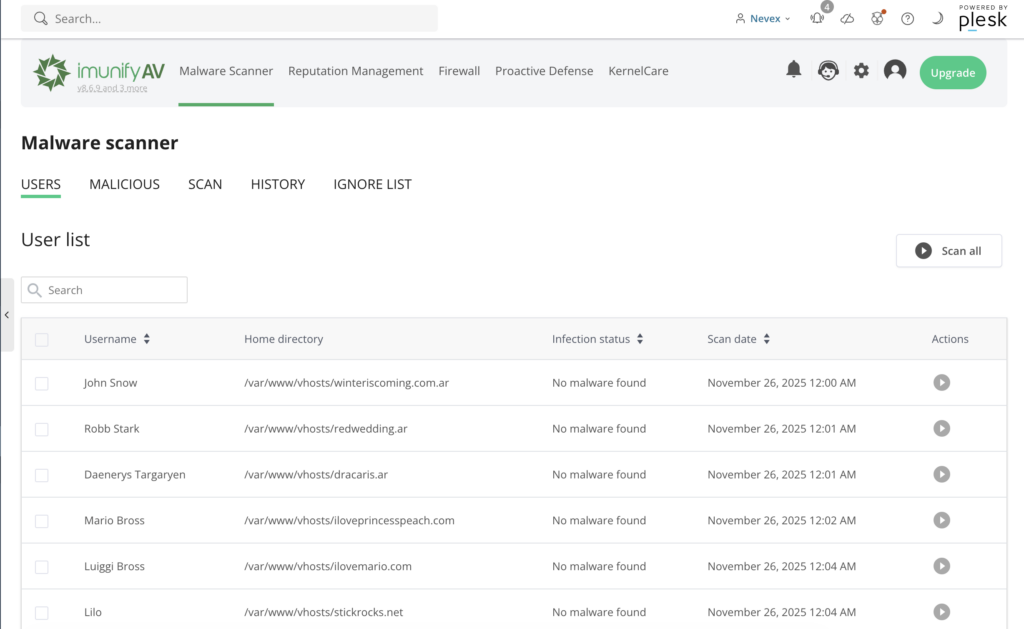The width and height of the screenshot is (1024, 629).
Task: Check the select-all header checkbox
Action: (41, 340)
